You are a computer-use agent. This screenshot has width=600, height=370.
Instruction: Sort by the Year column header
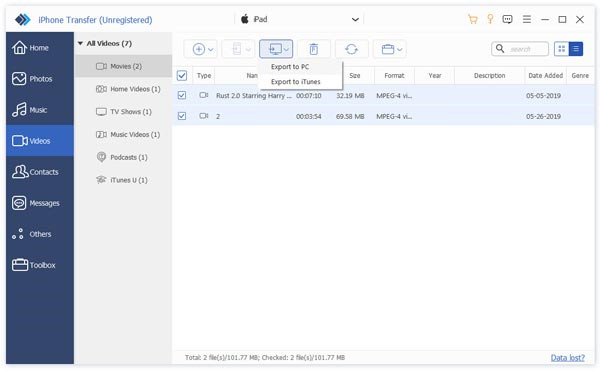pyautogui.click(x=435, y=76)
